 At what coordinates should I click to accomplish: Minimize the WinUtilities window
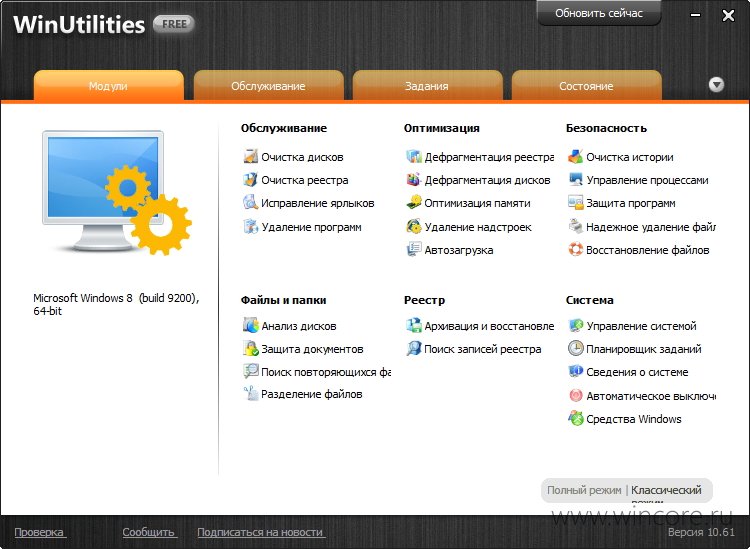pyautogui.click(x=696, y=15)
